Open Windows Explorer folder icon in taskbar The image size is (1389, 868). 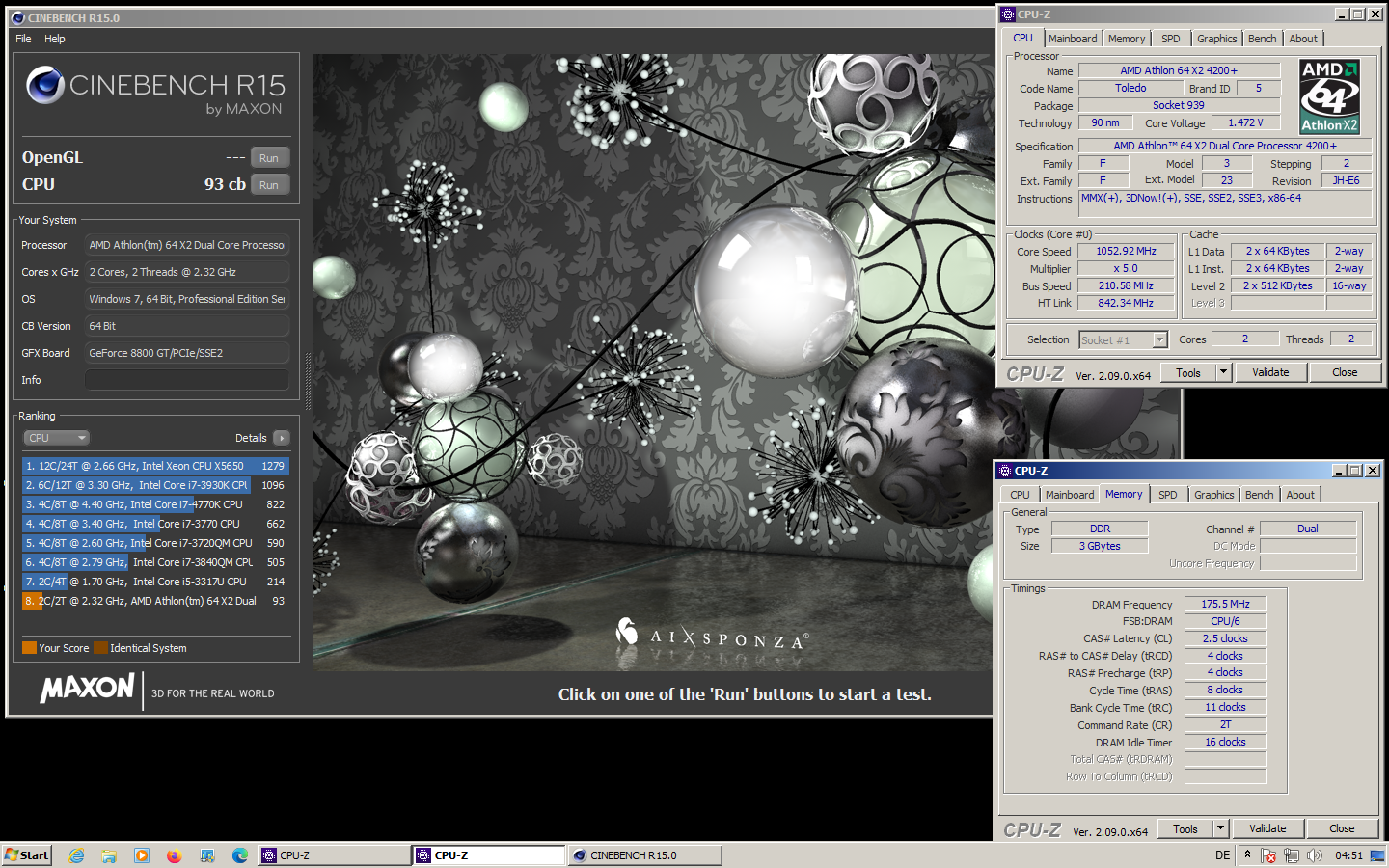pos(109,855)
